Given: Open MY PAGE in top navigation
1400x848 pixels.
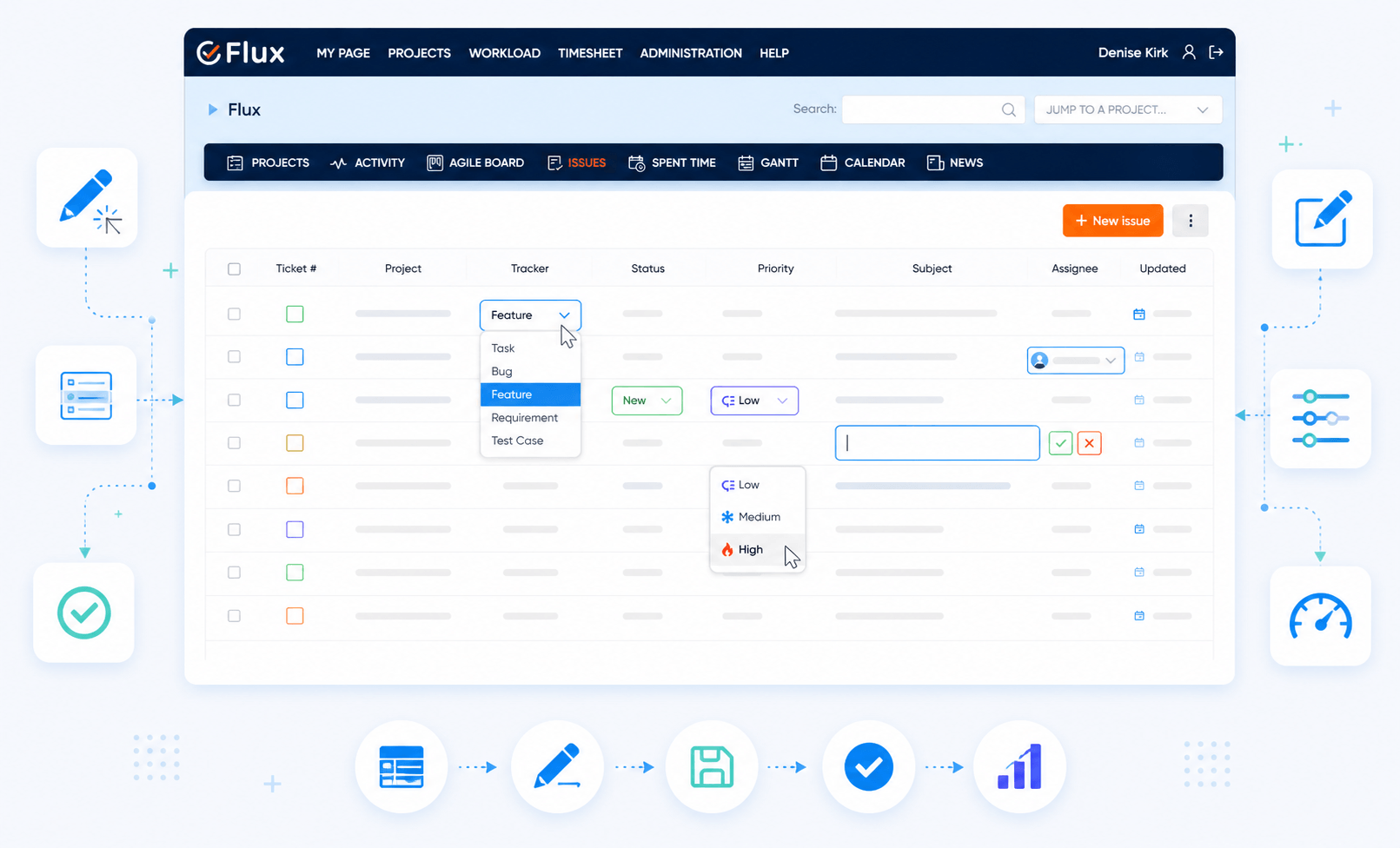Looking at the screenshot, I should pyautogui.click(x=343, y=53).
